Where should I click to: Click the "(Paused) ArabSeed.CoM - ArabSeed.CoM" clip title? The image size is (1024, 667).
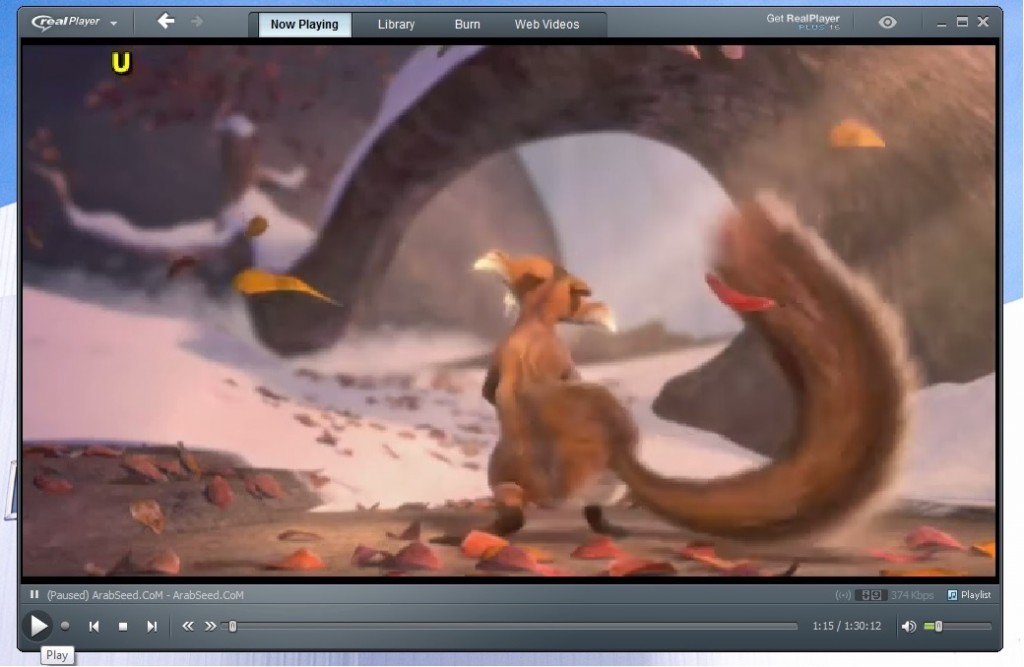[145, 595]
